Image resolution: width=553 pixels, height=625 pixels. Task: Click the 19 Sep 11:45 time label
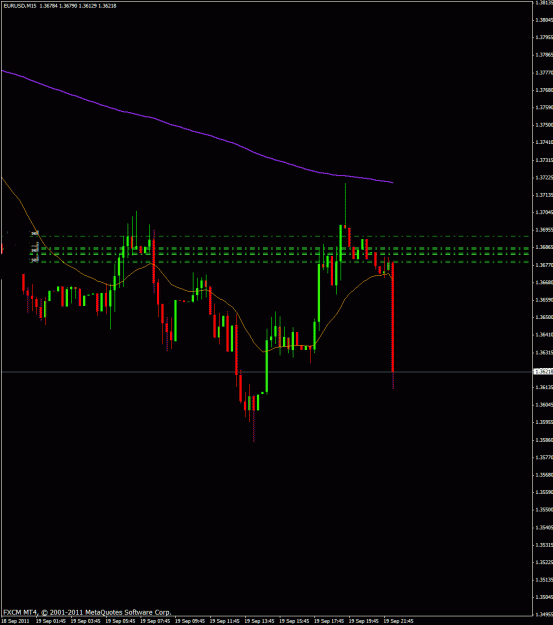click(224, 621)
